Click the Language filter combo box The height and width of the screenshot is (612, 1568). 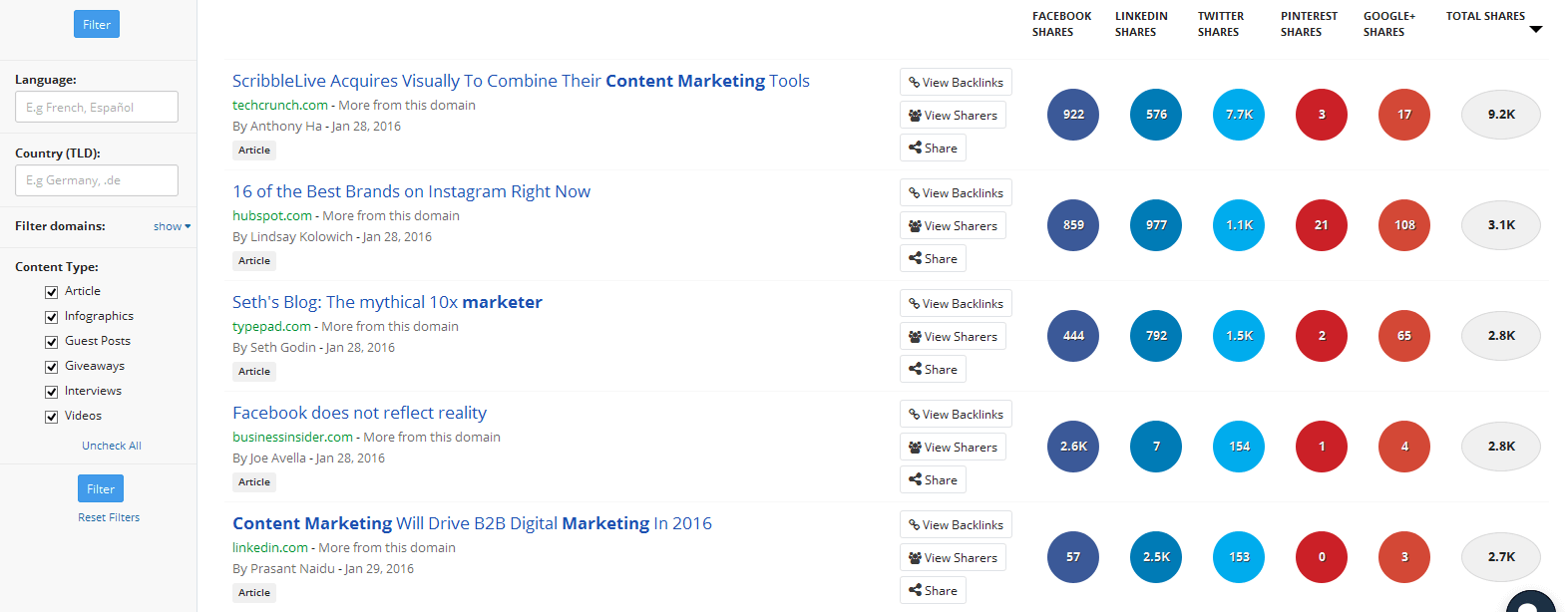(x=97, y=108)
